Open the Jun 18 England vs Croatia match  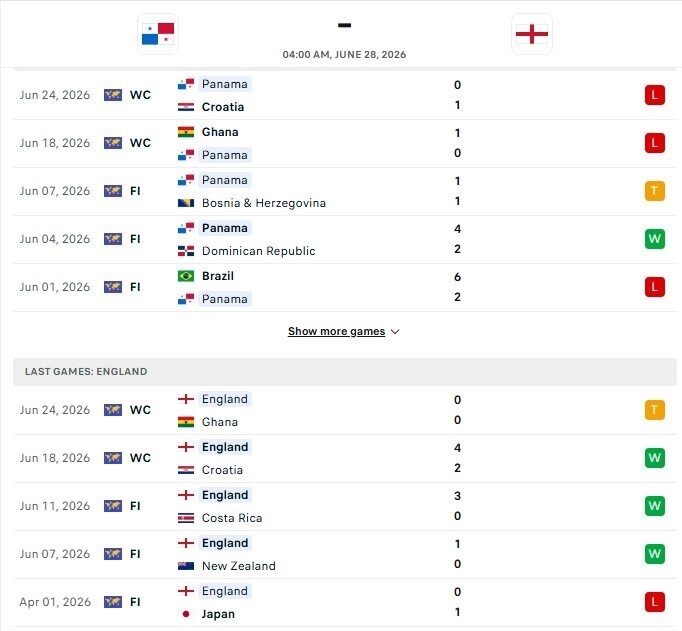(x=344, y=458)
